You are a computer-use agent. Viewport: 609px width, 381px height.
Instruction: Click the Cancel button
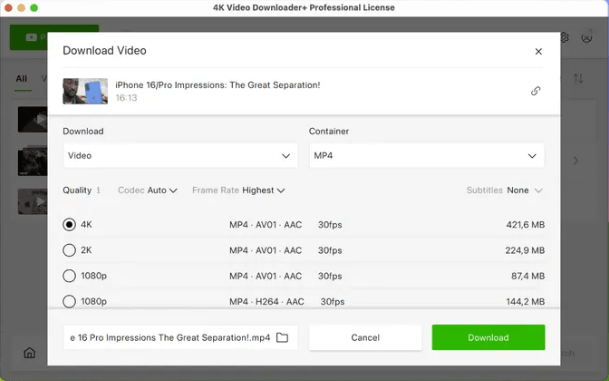coord(365,338)
